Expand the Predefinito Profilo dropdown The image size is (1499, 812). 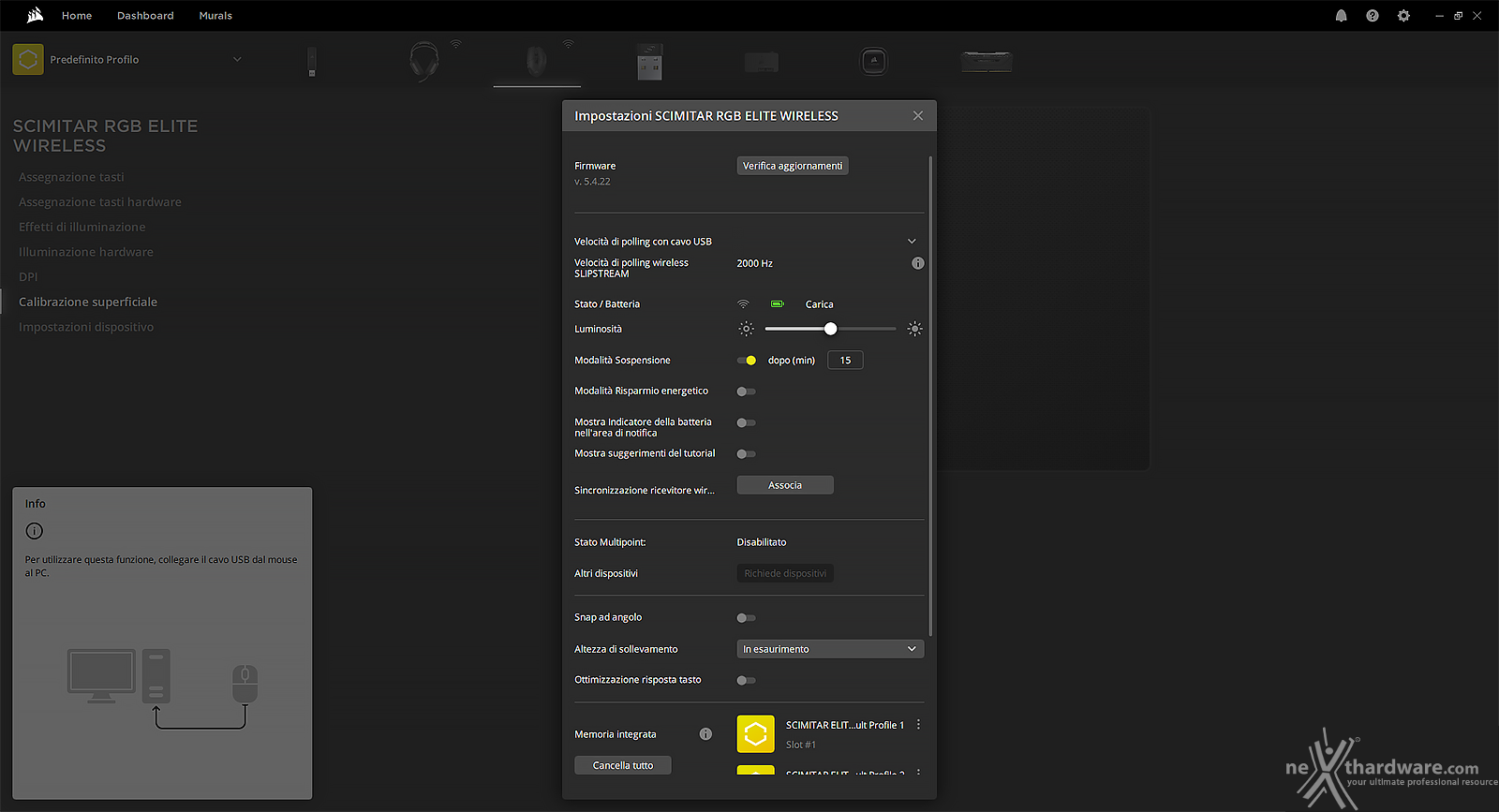coord(237,59)
